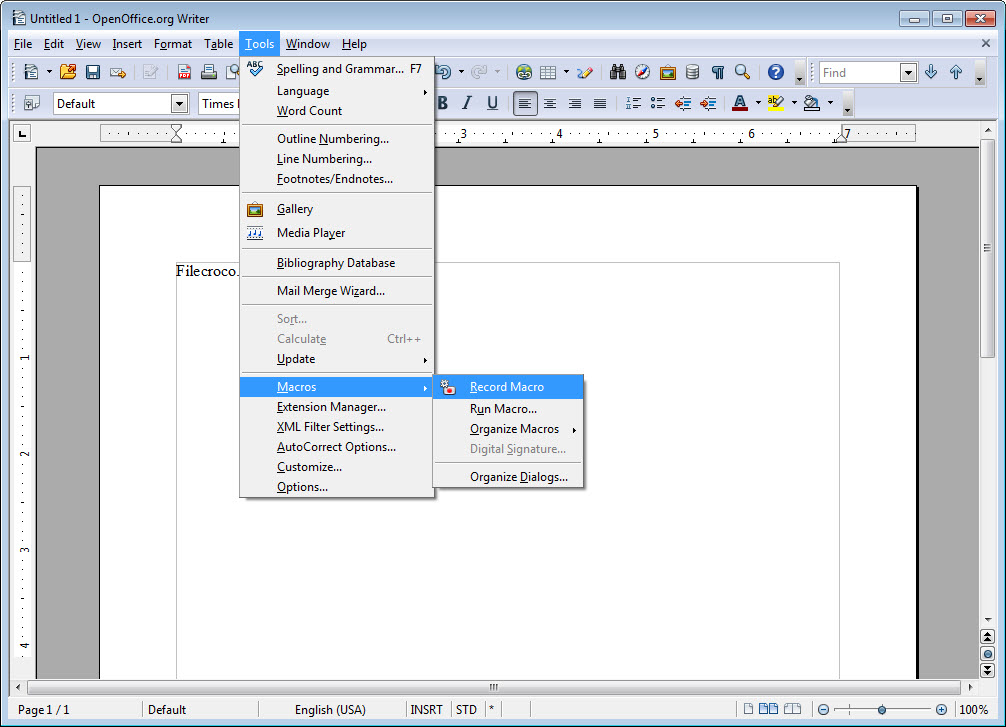This screenshot has width=1006, height=727.
Task: Expand the Organize Macros submenu
Action: (x=509, y=429)
